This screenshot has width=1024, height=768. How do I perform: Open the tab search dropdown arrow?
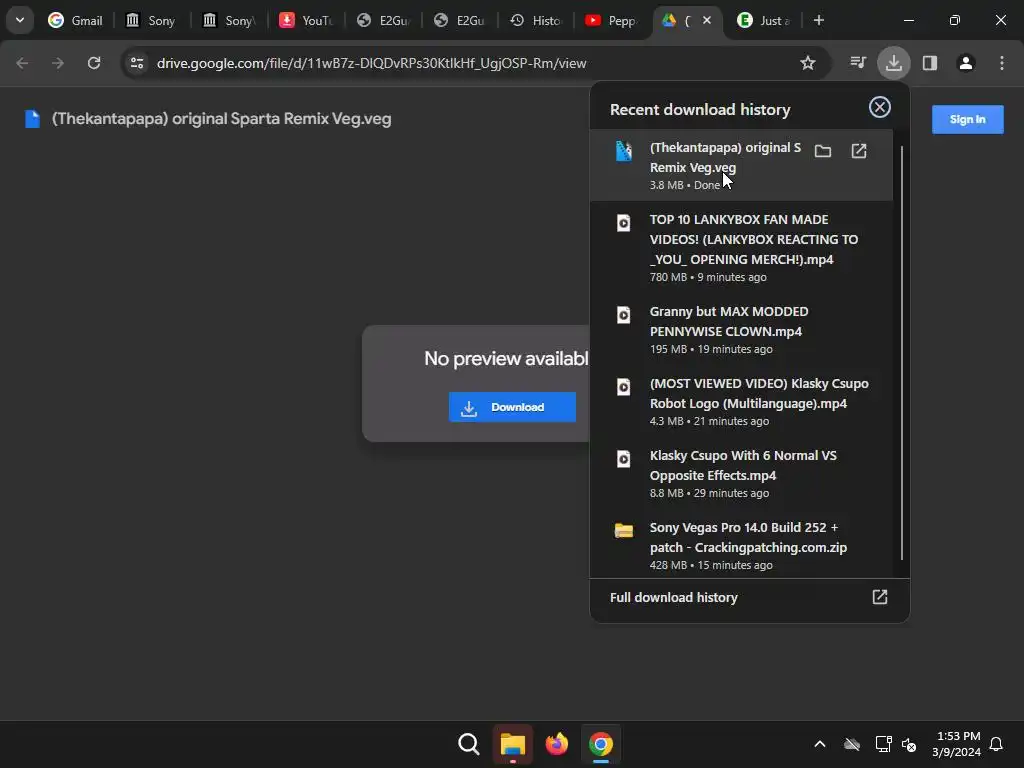[x=20, y=20]
